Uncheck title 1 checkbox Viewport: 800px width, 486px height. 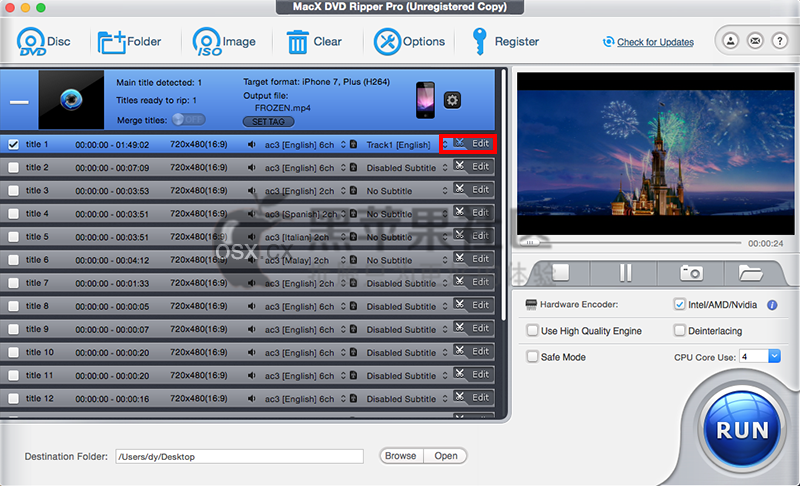(x=14, y=144)
